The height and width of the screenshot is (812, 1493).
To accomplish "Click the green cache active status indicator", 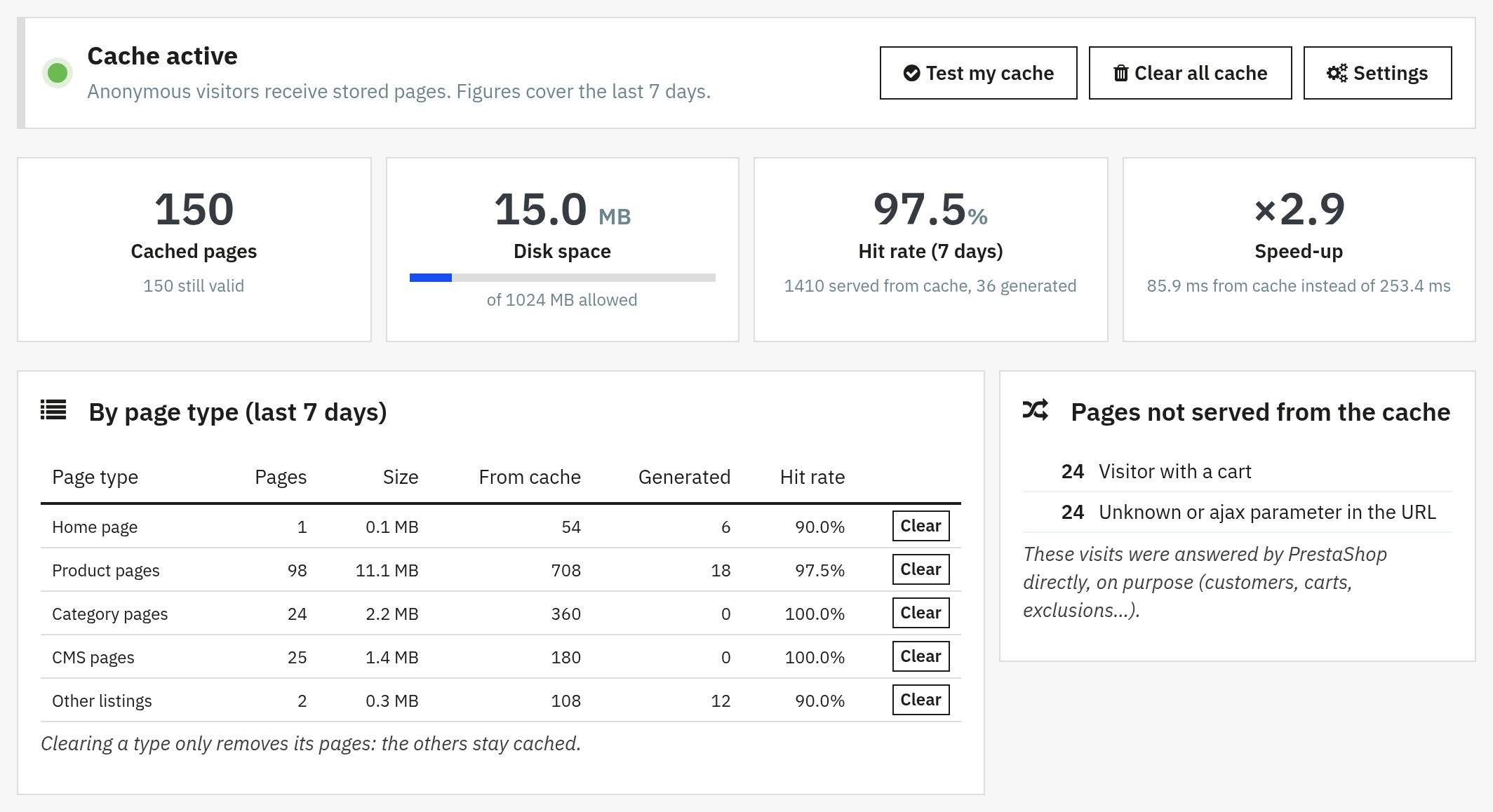I will (x=58, y=73).
